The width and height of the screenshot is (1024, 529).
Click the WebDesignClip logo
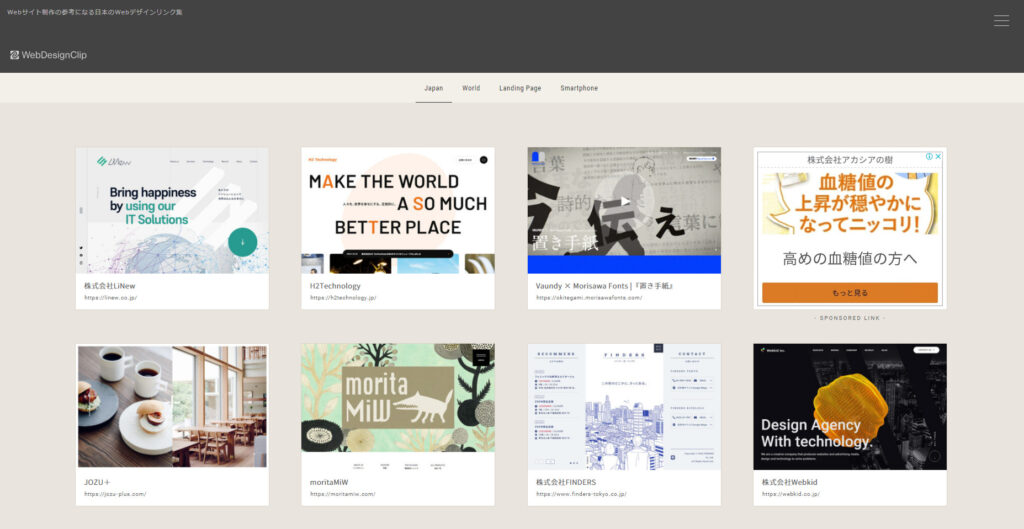pyautogui.click(x=48, y=55)
